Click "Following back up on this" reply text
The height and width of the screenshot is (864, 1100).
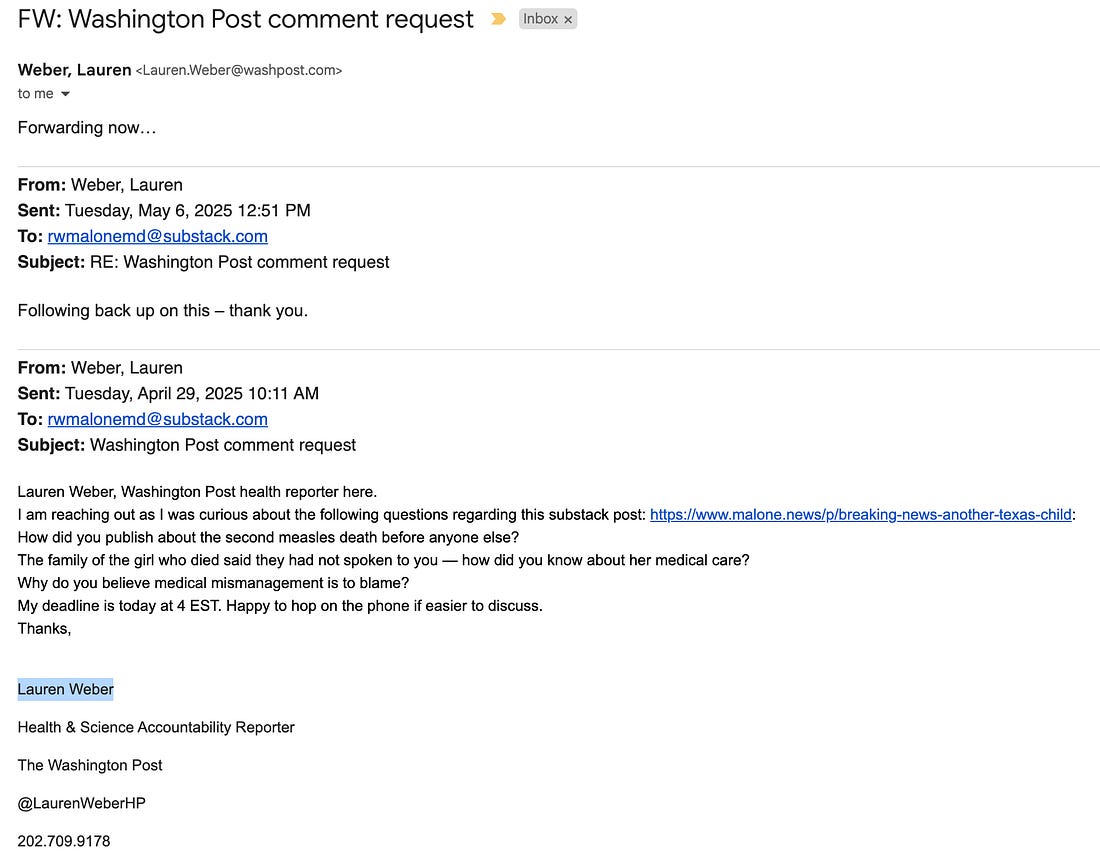point(163,310)
